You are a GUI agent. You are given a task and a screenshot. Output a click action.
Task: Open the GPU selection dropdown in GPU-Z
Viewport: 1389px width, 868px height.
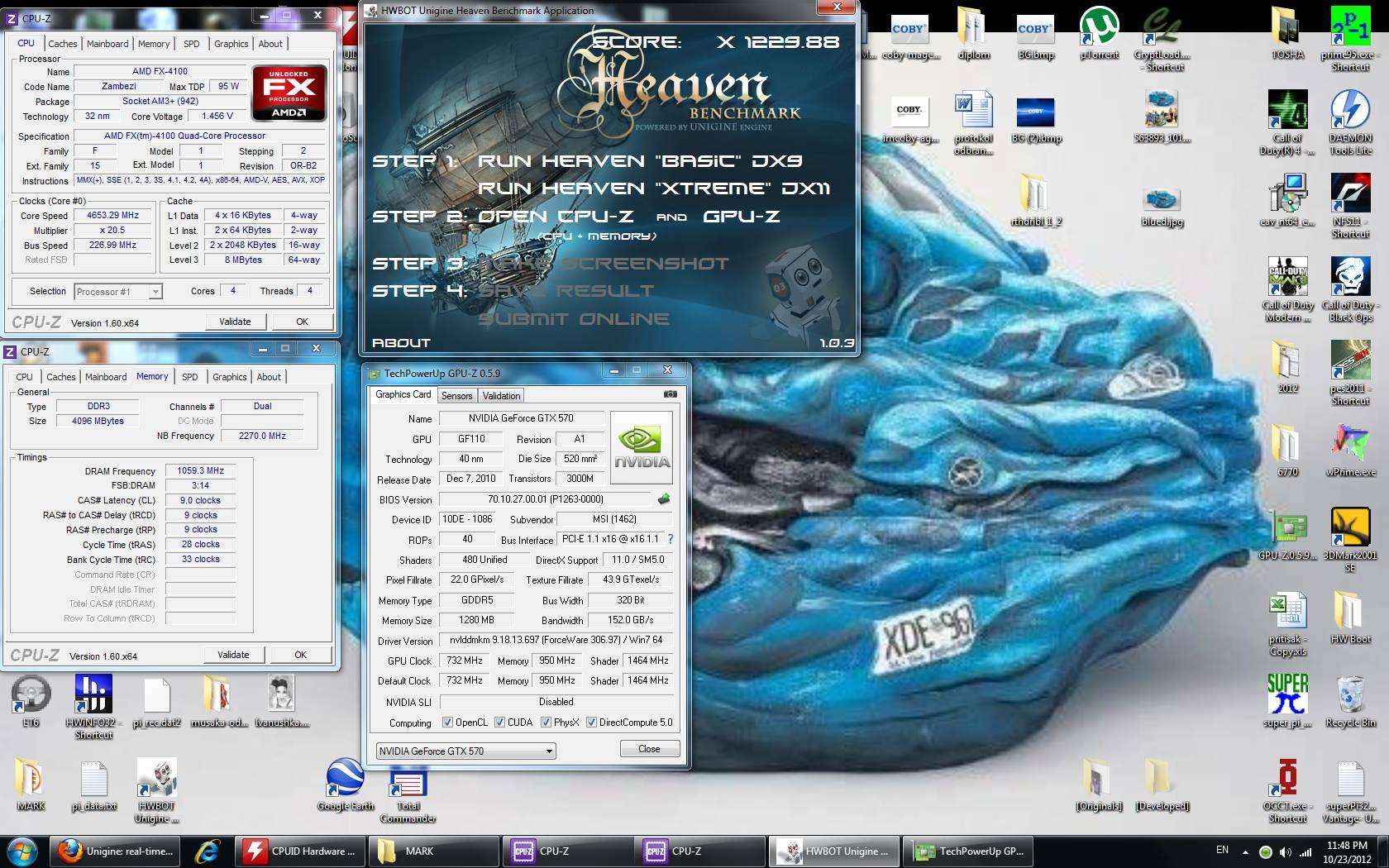[465, 751]
